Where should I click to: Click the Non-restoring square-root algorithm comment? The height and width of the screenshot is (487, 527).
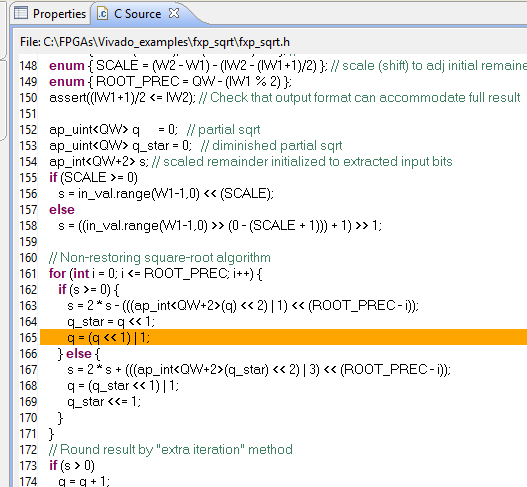click(160, 257)
